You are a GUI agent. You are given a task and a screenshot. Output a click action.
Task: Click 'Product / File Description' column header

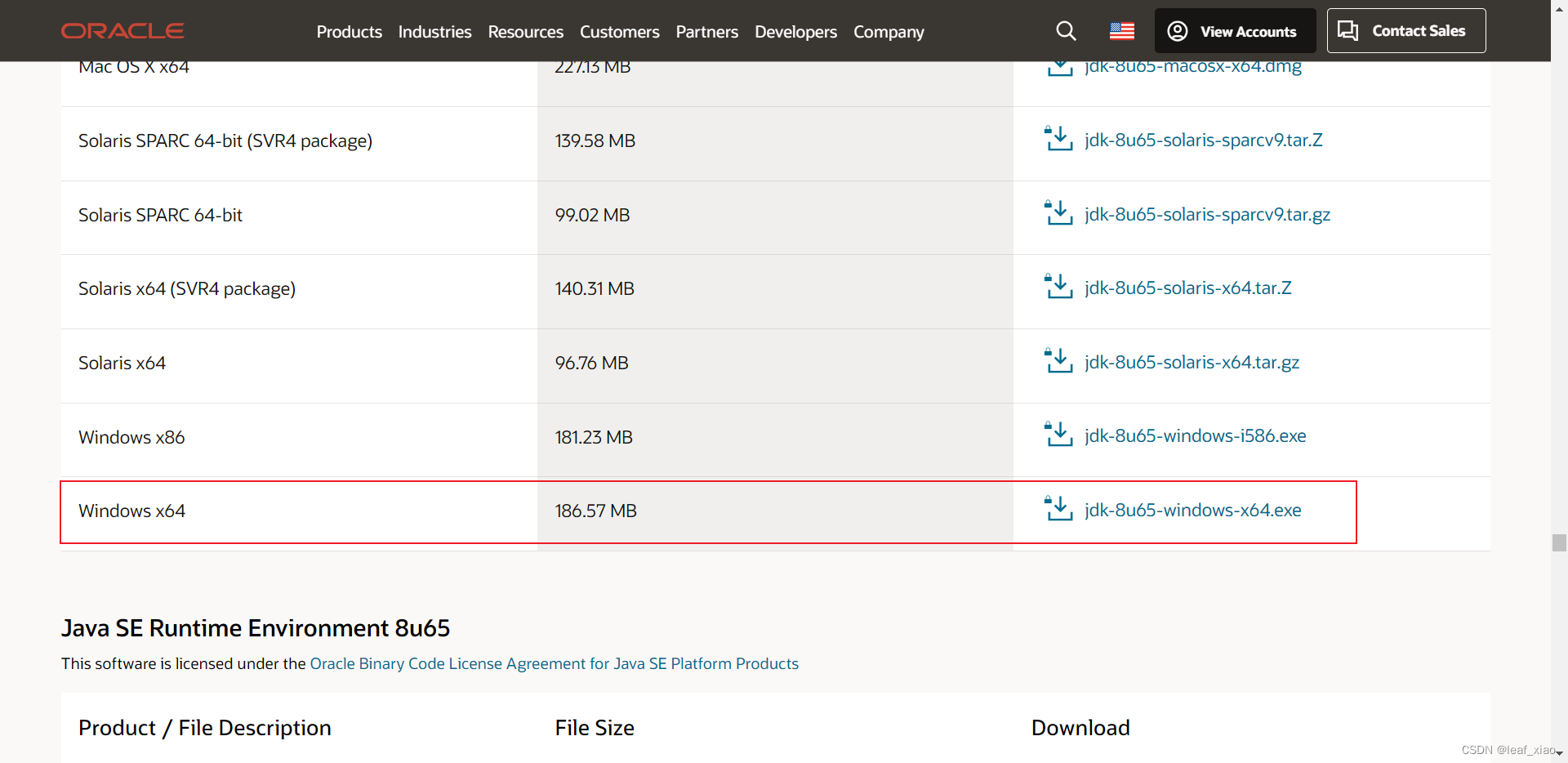[x=204, y=727]
